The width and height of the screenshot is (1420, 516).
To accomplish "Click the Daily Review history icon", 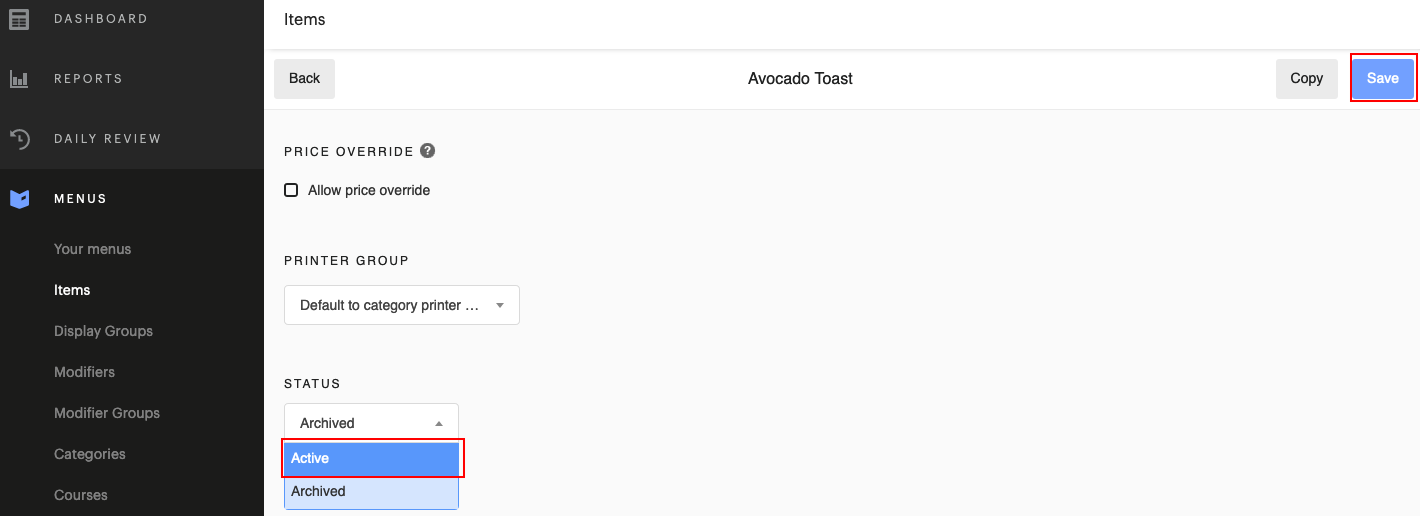I will pos(19,139).
